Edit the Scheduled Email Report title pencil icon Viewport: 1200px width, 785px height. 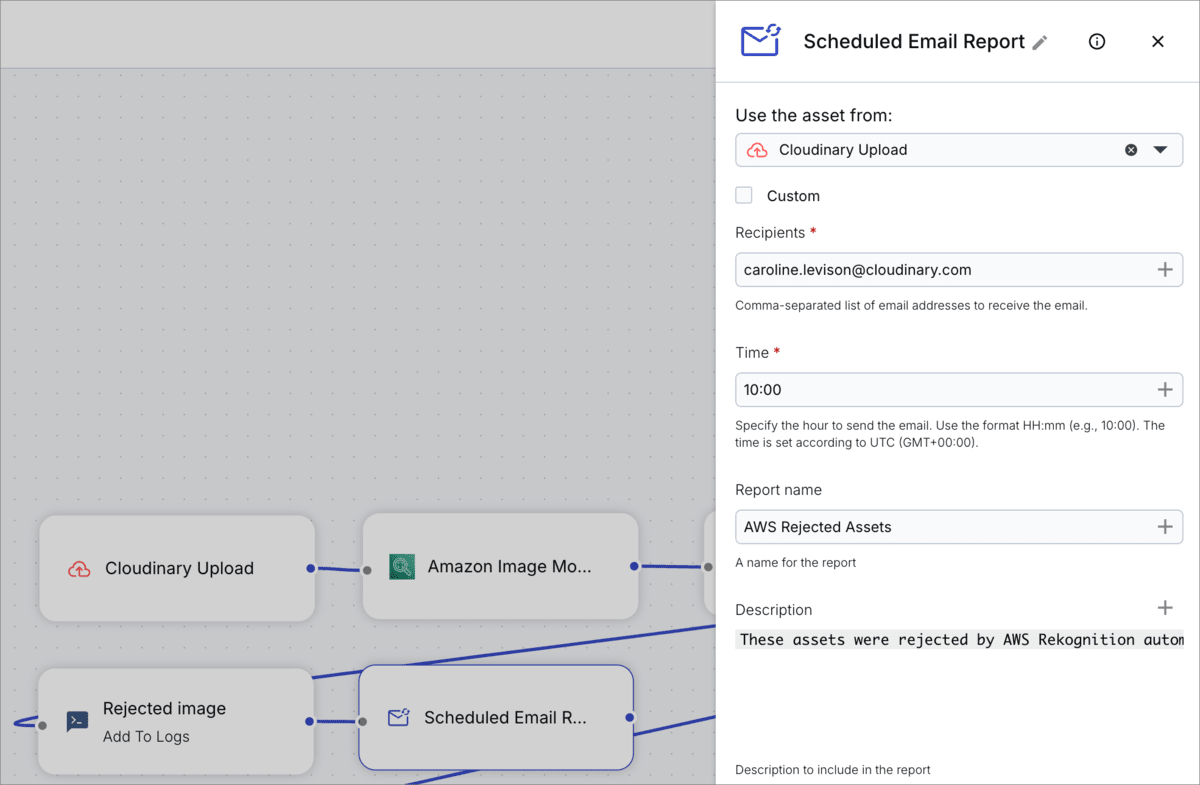1040,42
